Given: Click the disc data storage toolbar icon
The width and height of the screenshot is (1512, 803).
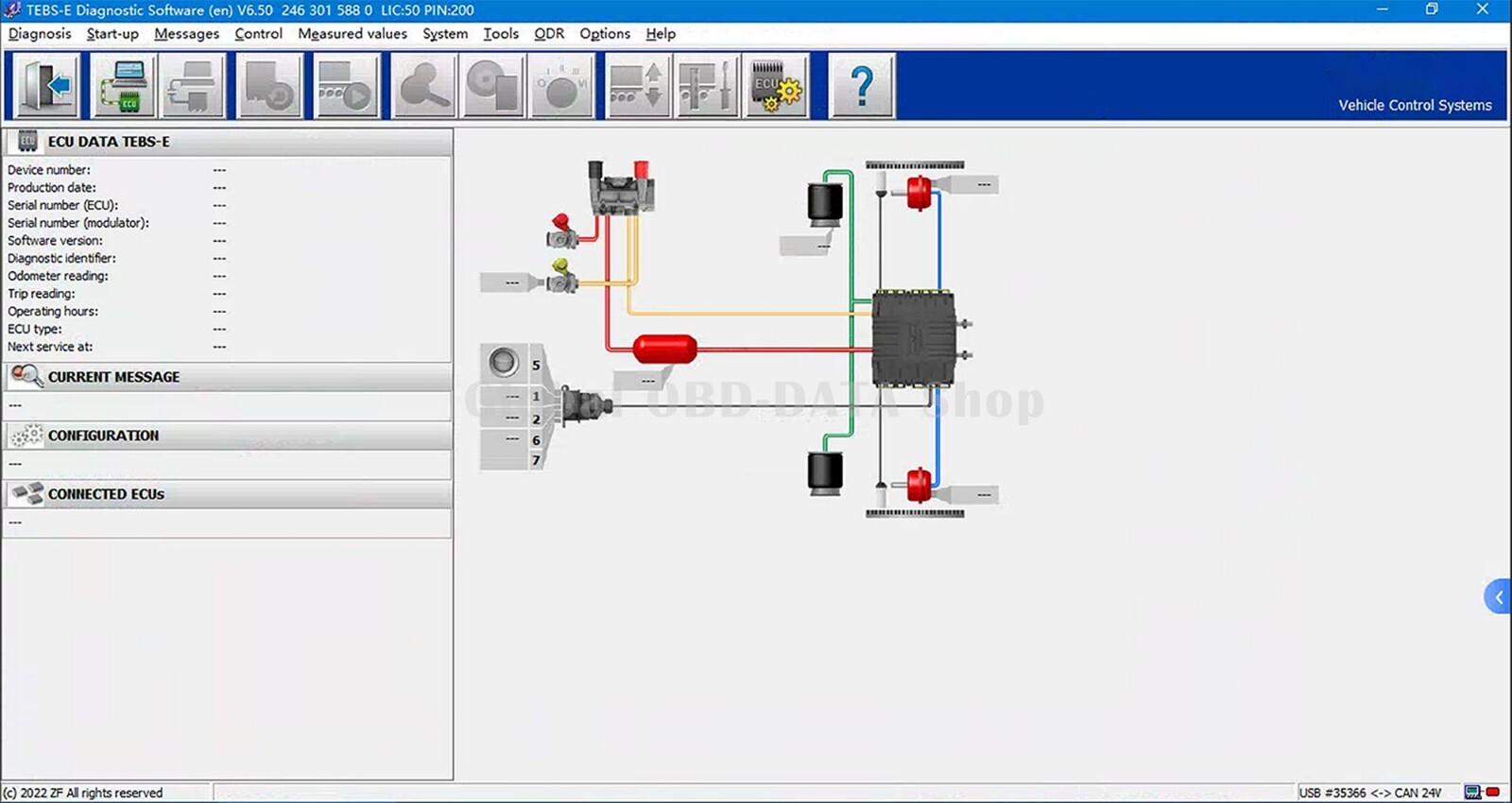Looking at the screenshot, I should point(493,86).
